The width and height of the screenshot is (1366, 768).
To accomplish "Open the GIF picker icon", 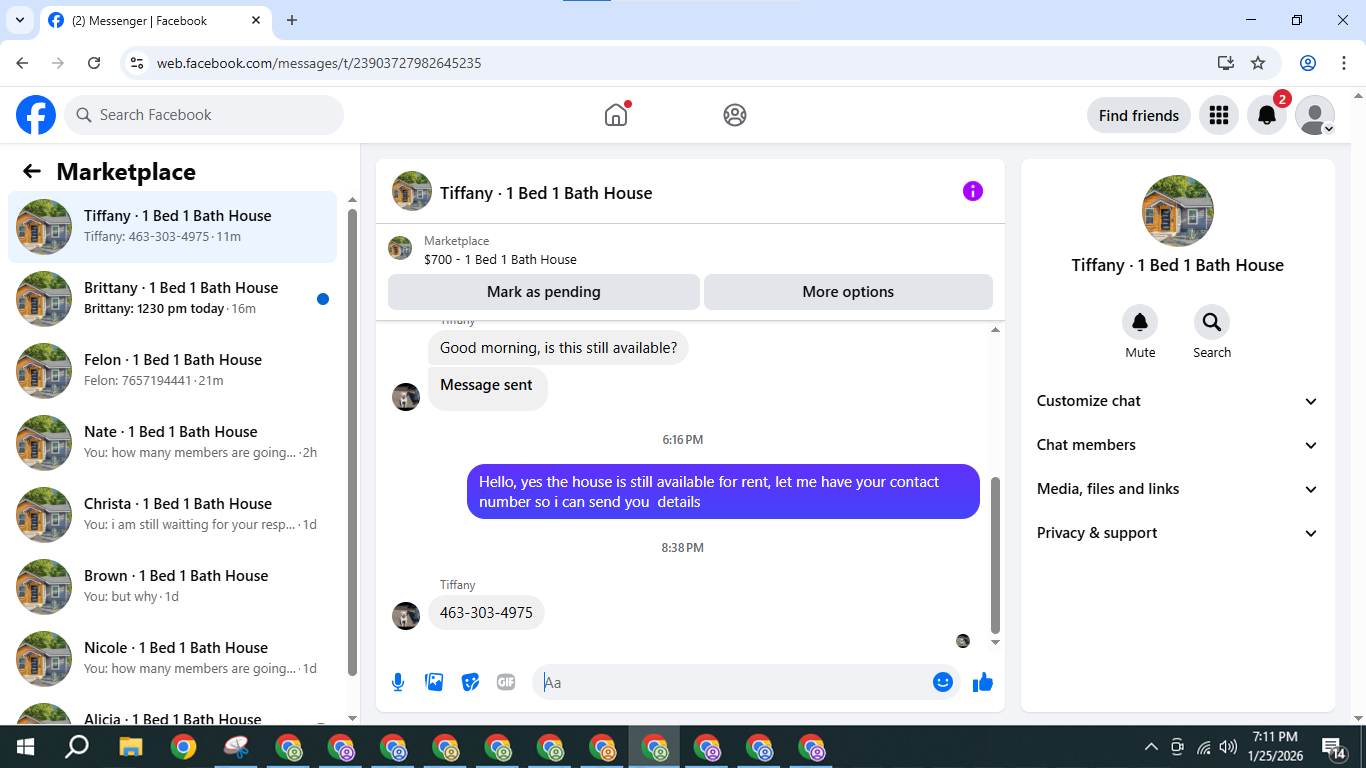I will [506, 682].
